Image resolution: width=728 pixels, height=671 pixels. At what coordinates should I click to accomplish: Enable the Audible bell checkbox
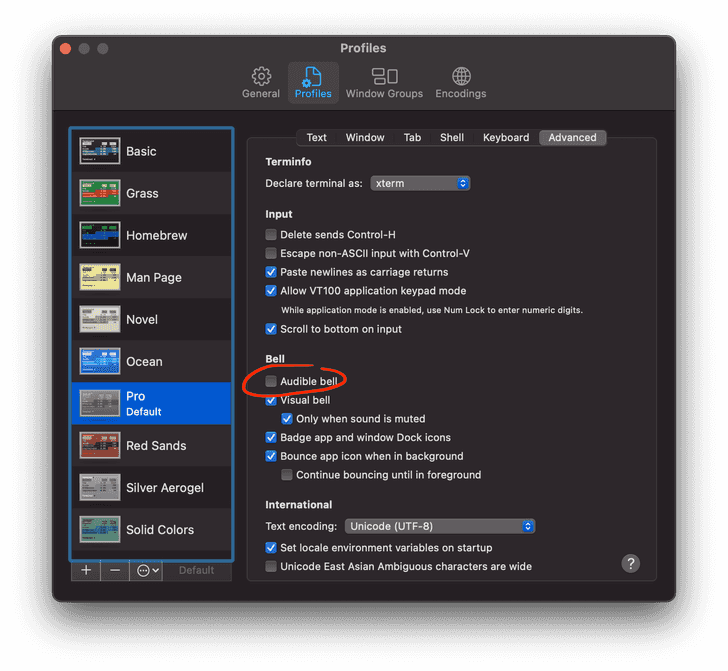click(271, 382)
